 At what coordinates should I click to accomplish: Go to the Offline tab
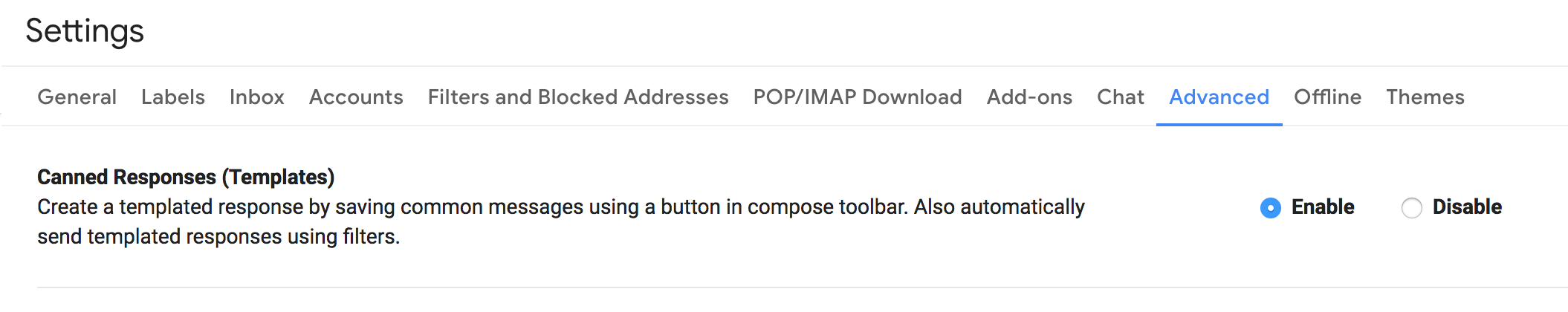[x=1327, y=97]
